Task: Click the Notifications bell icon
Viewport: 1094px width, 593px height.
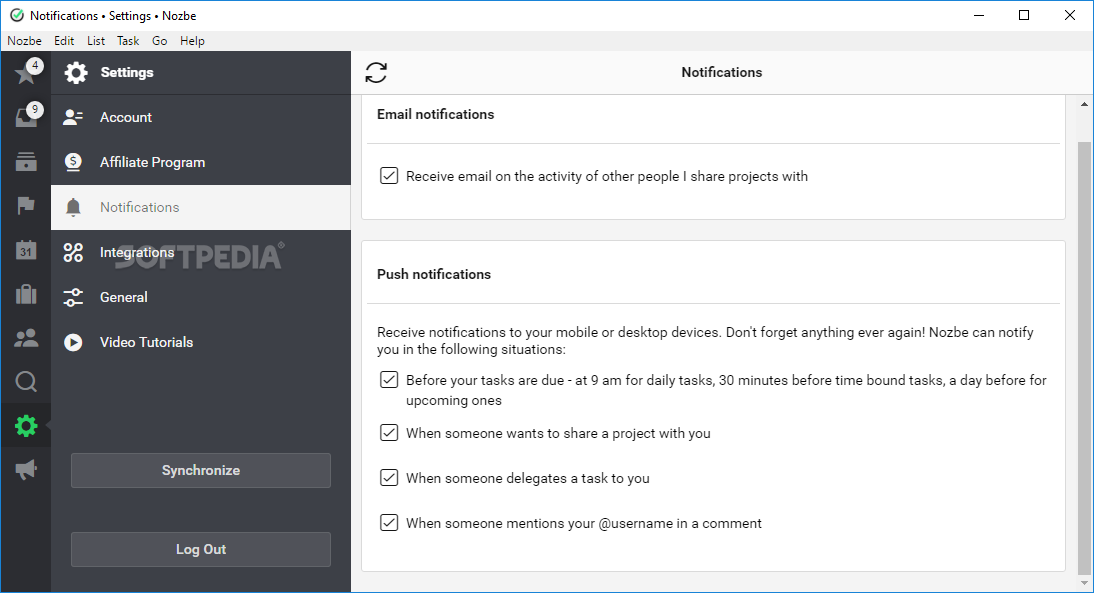Action: coord(73,207)
